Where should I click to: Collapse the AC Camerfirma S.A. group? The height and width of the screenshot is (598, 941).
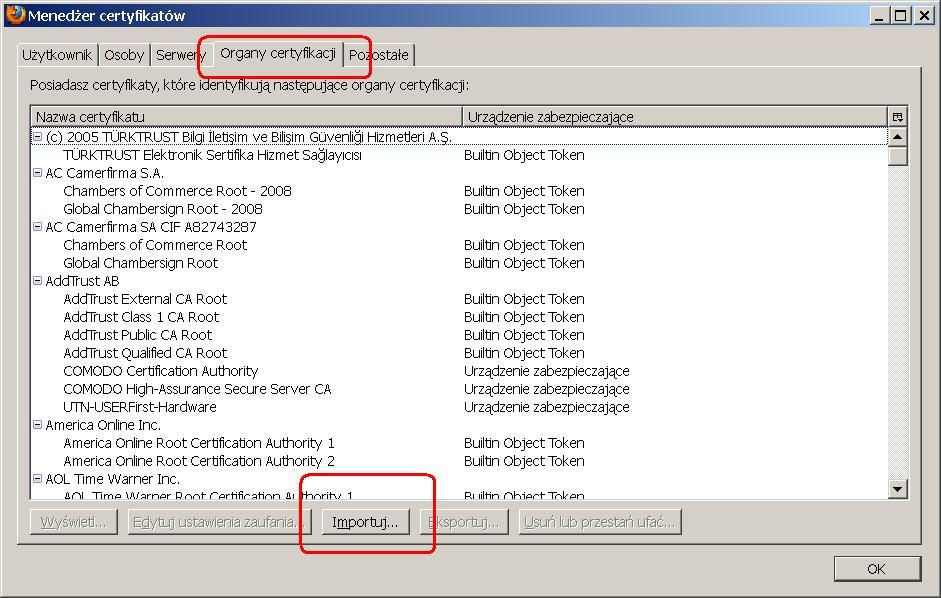tap(38, 173)
